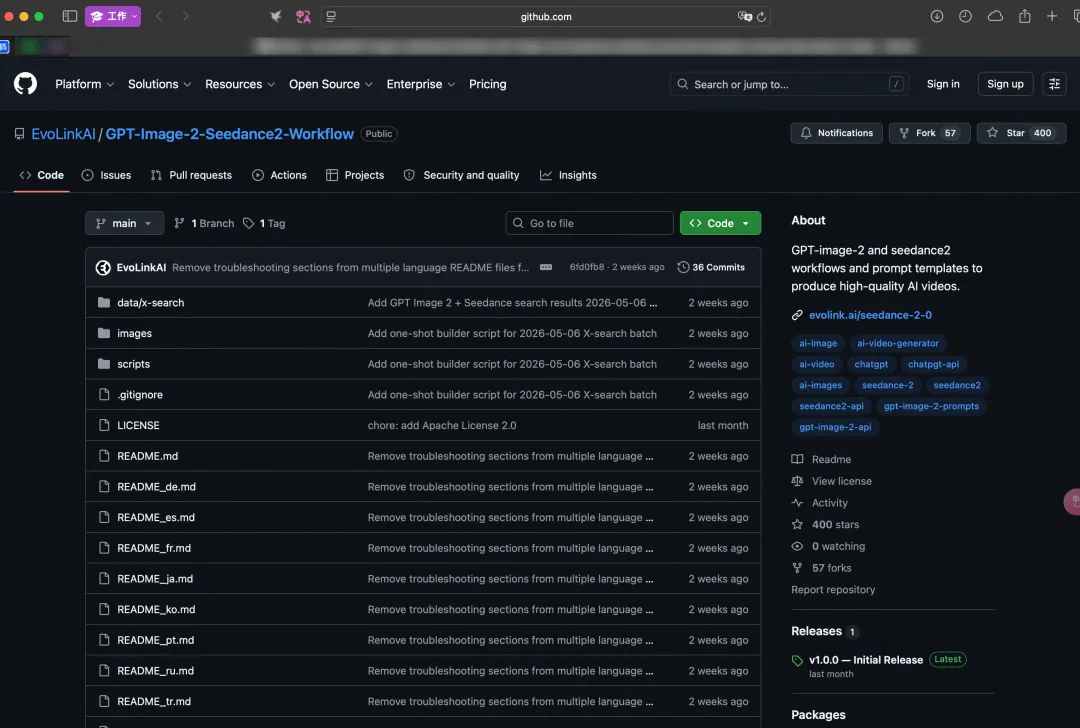Expand the Resources menu
This screenshot has width=1080, height=728.
[240, 84]
